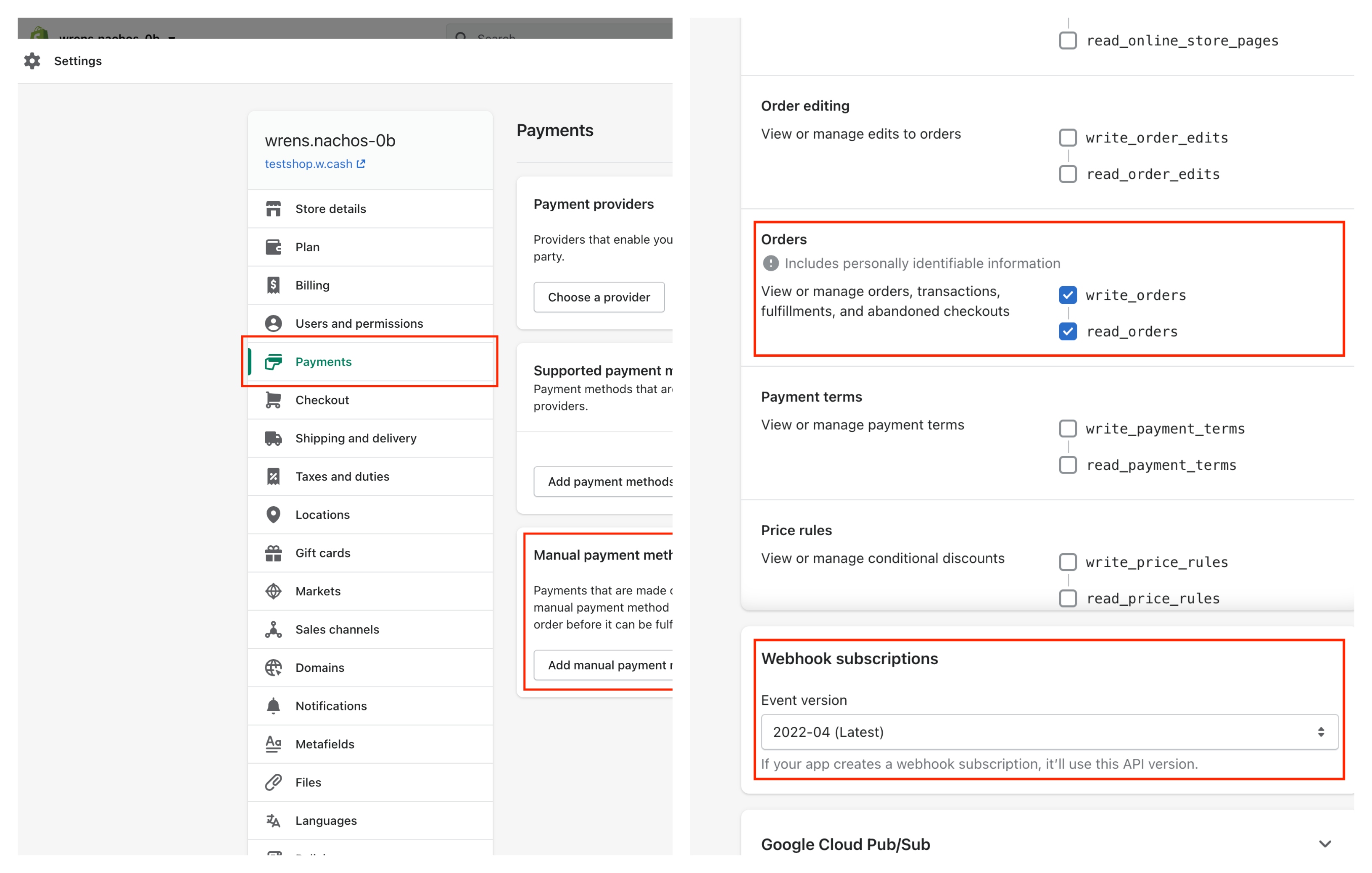The width and height of the screenshot is (1372, 873).
Task: Click the Shipping and delivery truck icon
Action: 274,438
